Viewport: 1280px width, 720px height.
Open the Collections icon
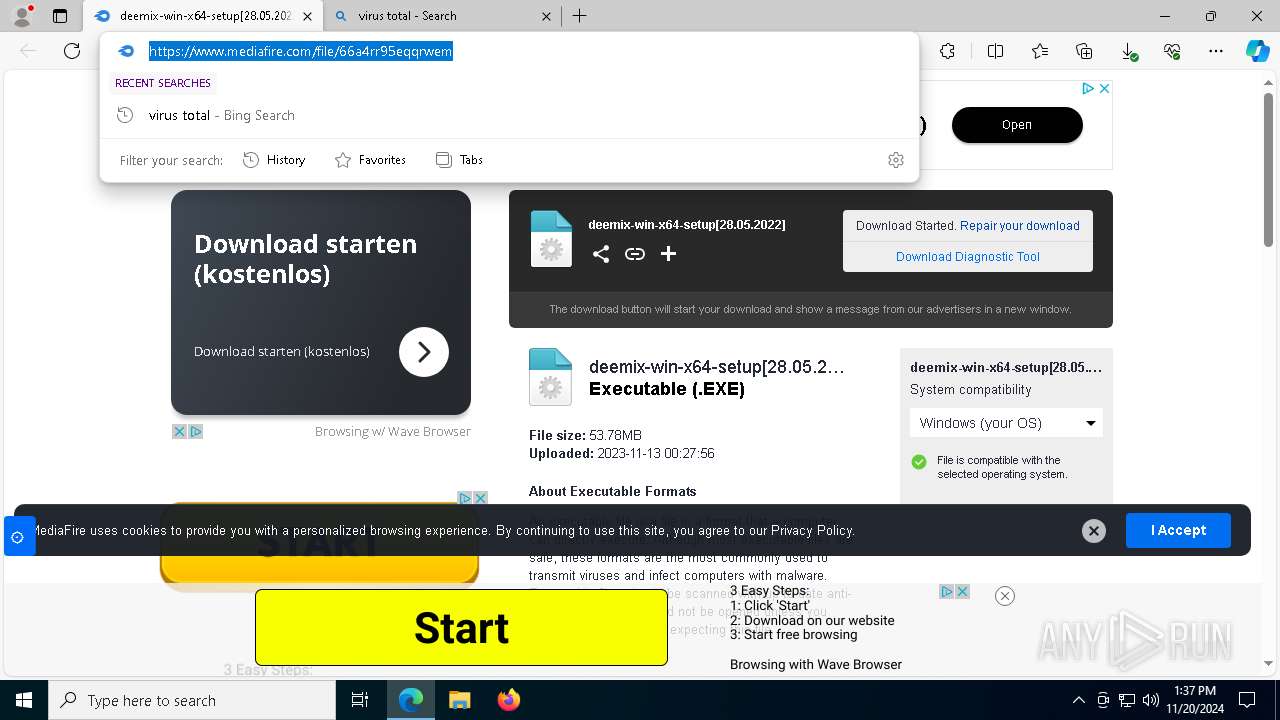point(1084,51)
